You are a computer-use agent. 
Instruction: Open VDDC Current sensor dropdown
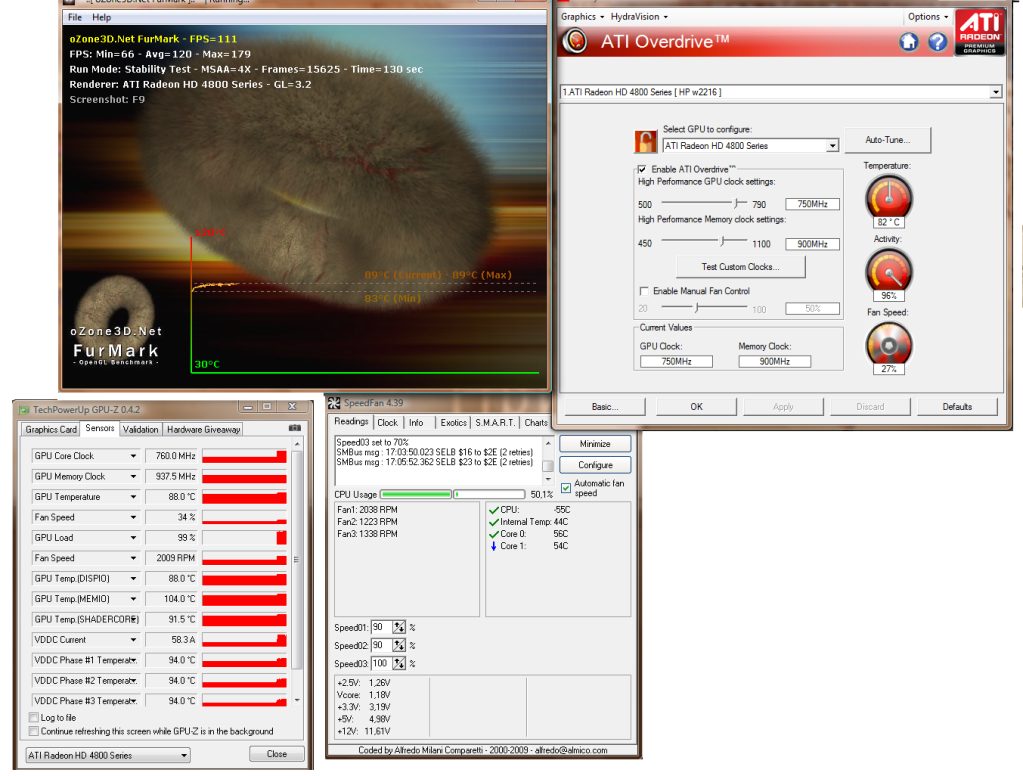point(133,640)
